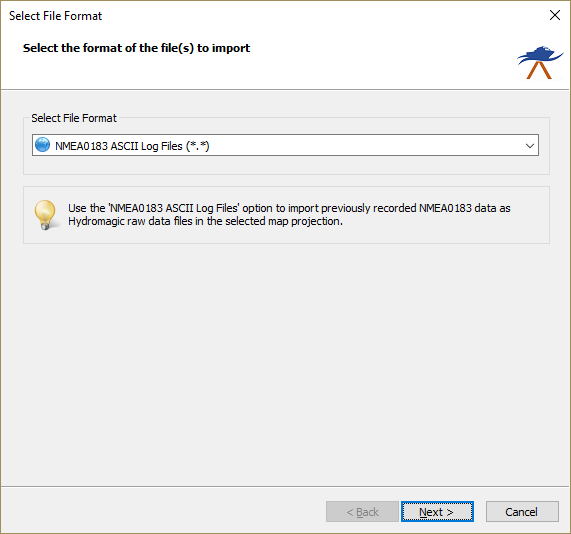Click the hint text mentioning NMEA0183 data
This screenshot has width=571, height=534.
(x=289, y=208)
